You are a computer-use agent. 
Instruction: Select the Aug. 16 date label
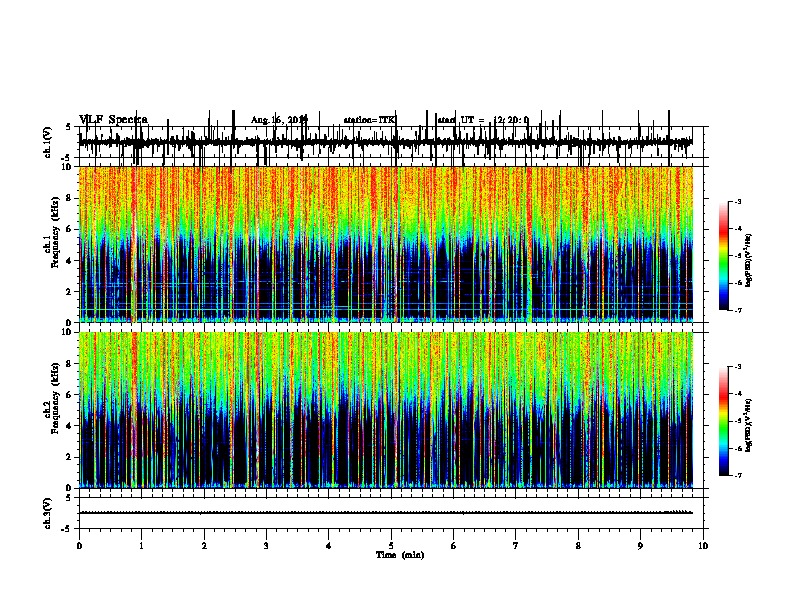[279, 120]
